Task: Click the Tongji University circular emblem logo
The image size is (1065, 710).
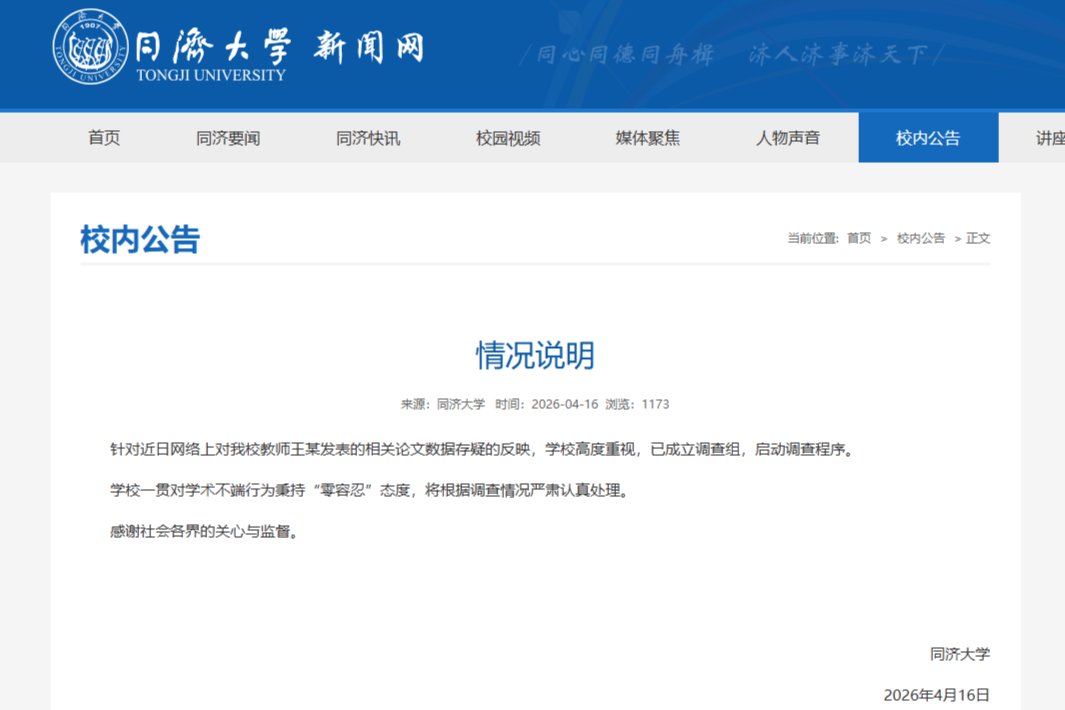Action: (87, 48)
